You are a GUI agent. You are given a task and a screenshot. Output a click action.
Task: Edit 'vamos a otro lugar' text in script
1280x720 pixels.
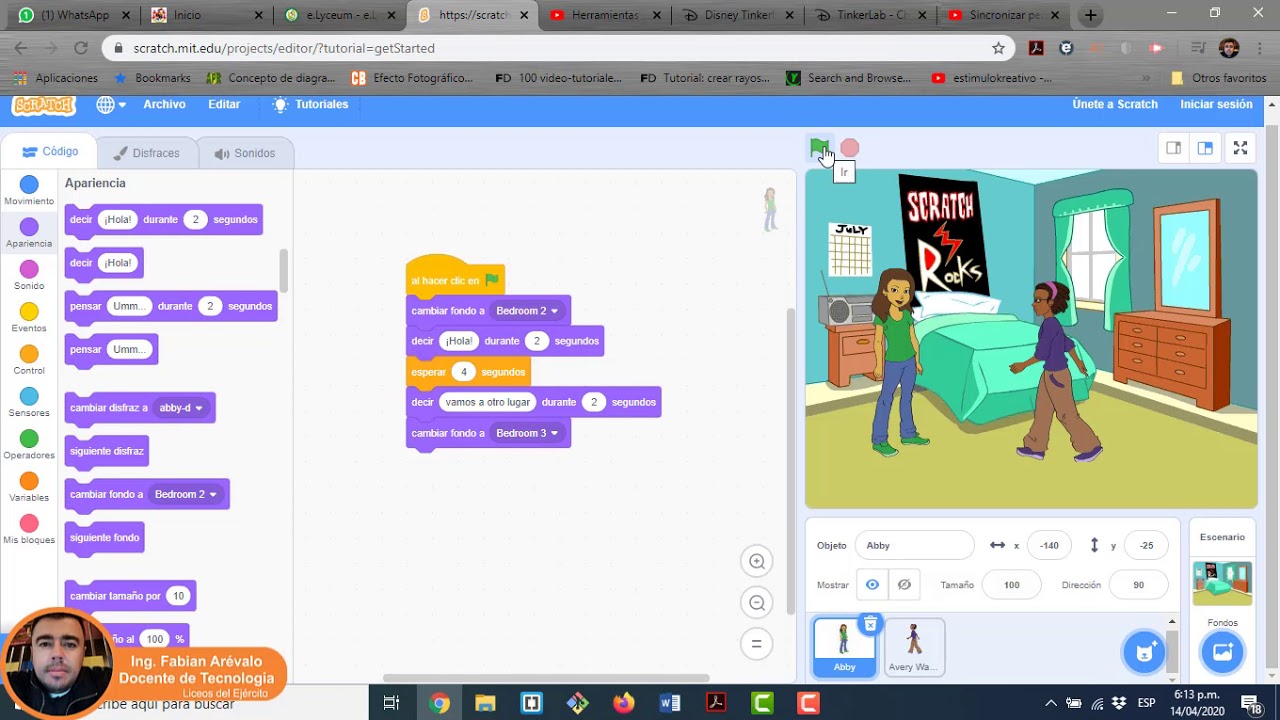click(x=487, y=402)
